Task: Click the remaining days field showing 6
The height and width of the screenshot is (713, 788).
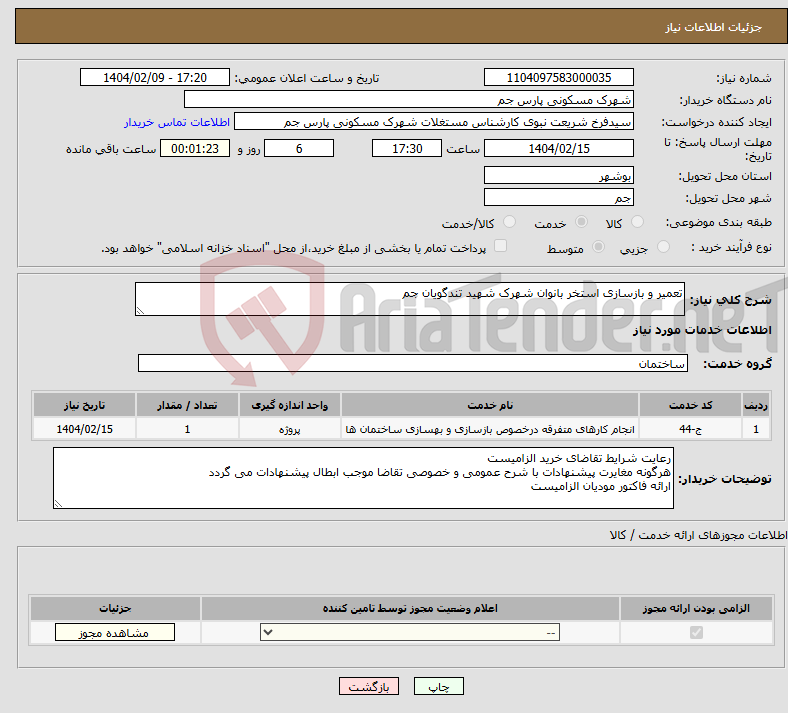Action: (x=299, y=148)
